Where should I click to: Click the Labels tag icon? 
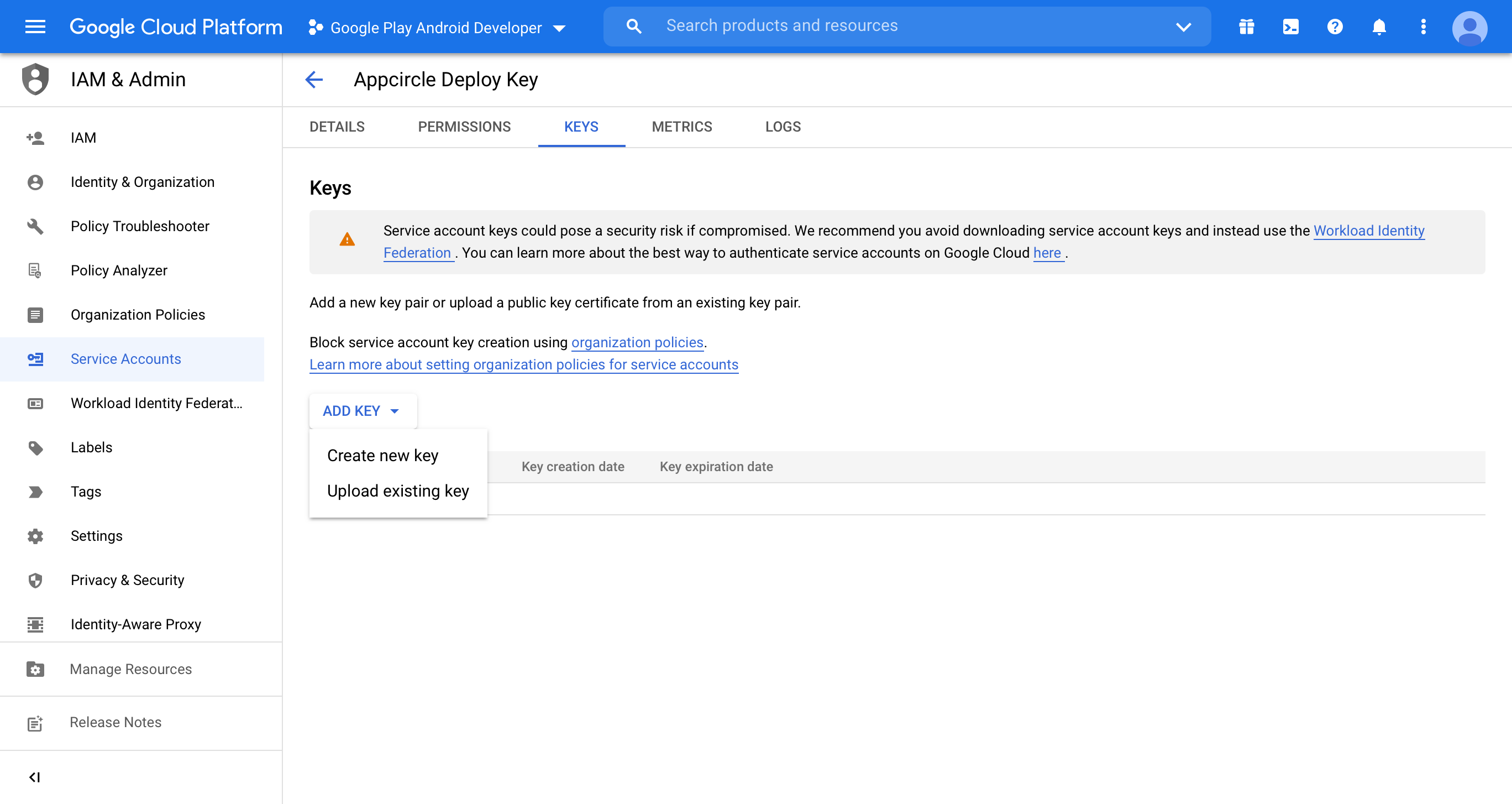pyautogui.click(x=35, y=447)
